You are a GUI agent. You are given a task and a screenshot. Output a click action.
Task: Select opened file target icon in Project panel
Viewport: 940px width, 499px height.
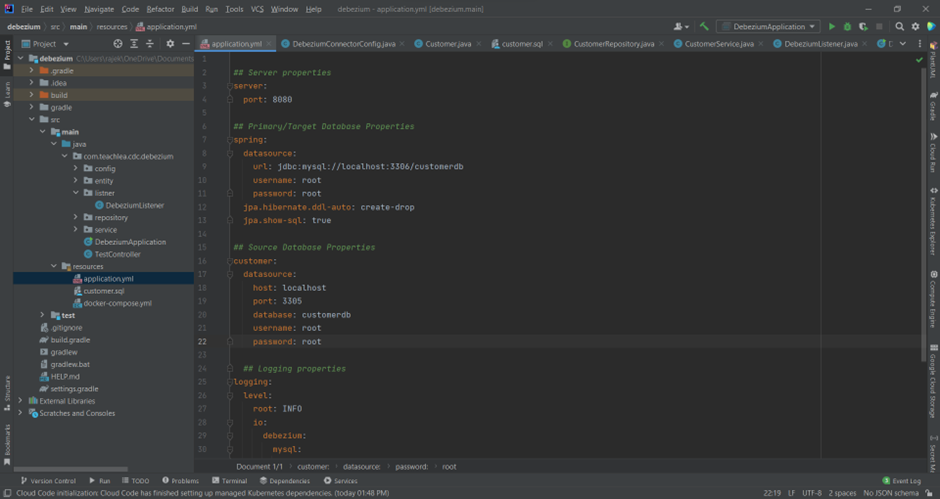point(118,44)
